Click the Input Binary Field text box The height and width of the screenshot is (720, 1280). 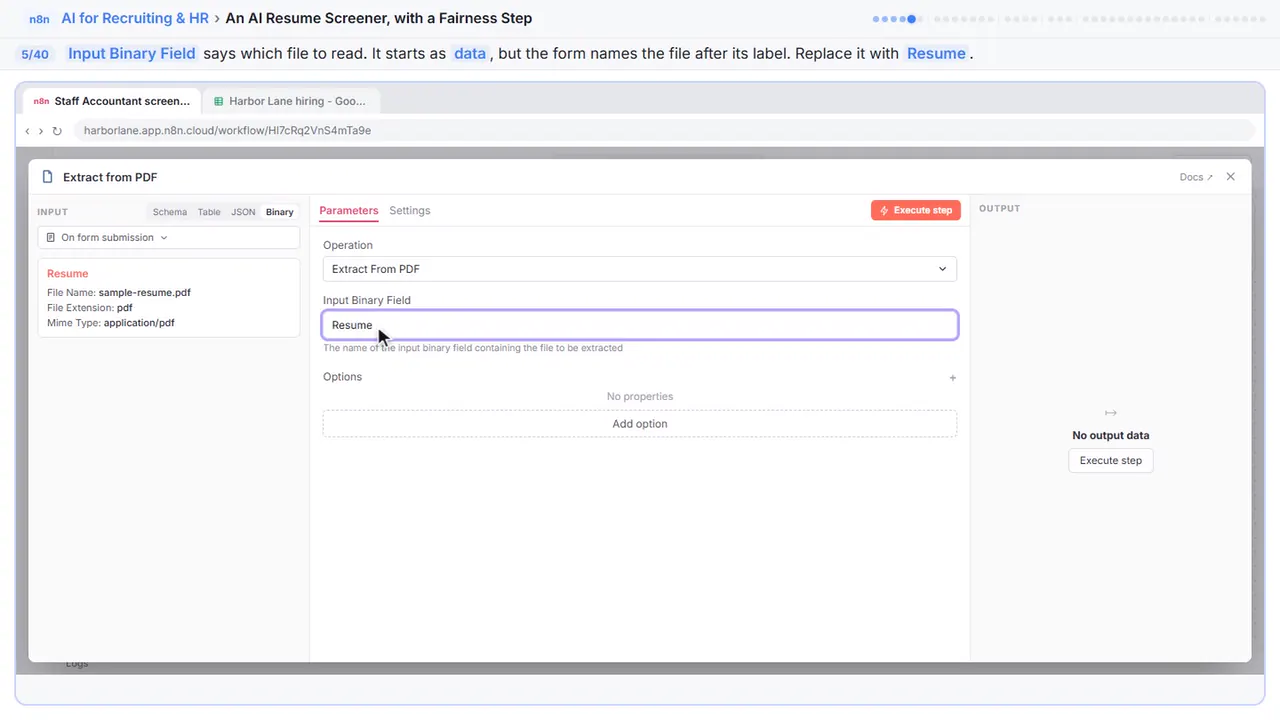pos(640,325)
